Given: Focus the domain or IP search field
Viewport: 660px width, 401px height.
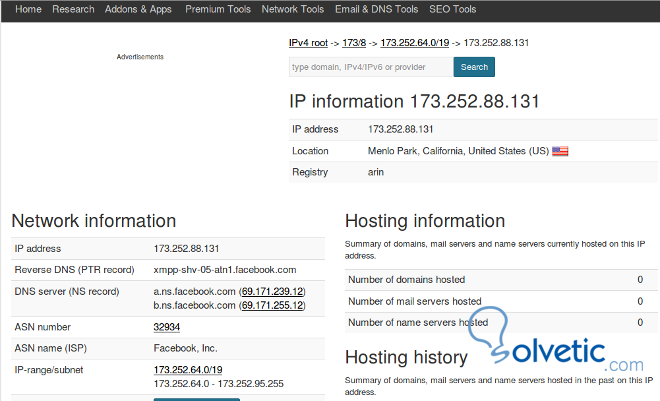Looking at the screenshot, I should [370, 67].
